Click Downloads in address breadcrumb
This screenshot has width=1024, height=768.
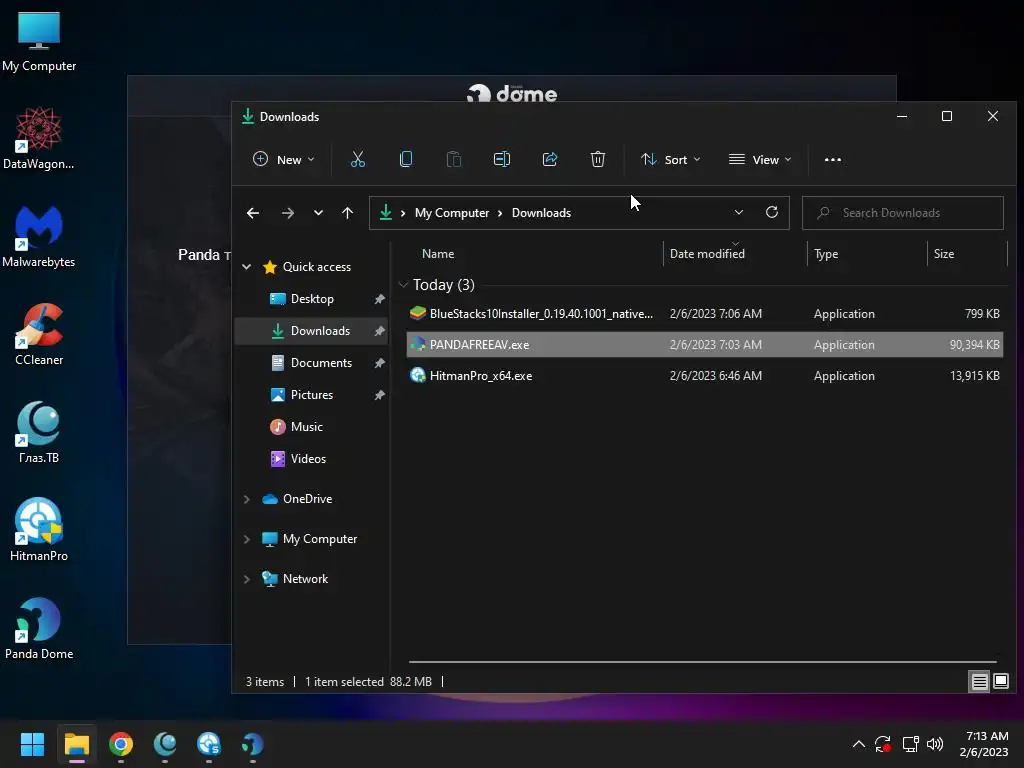541,213
